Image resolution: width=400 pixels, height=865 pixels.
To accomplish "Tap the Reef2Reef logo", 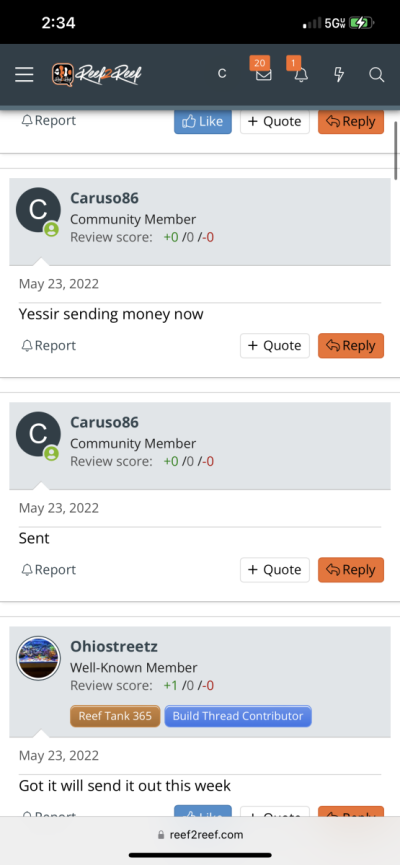I will [x=97, y=74].
